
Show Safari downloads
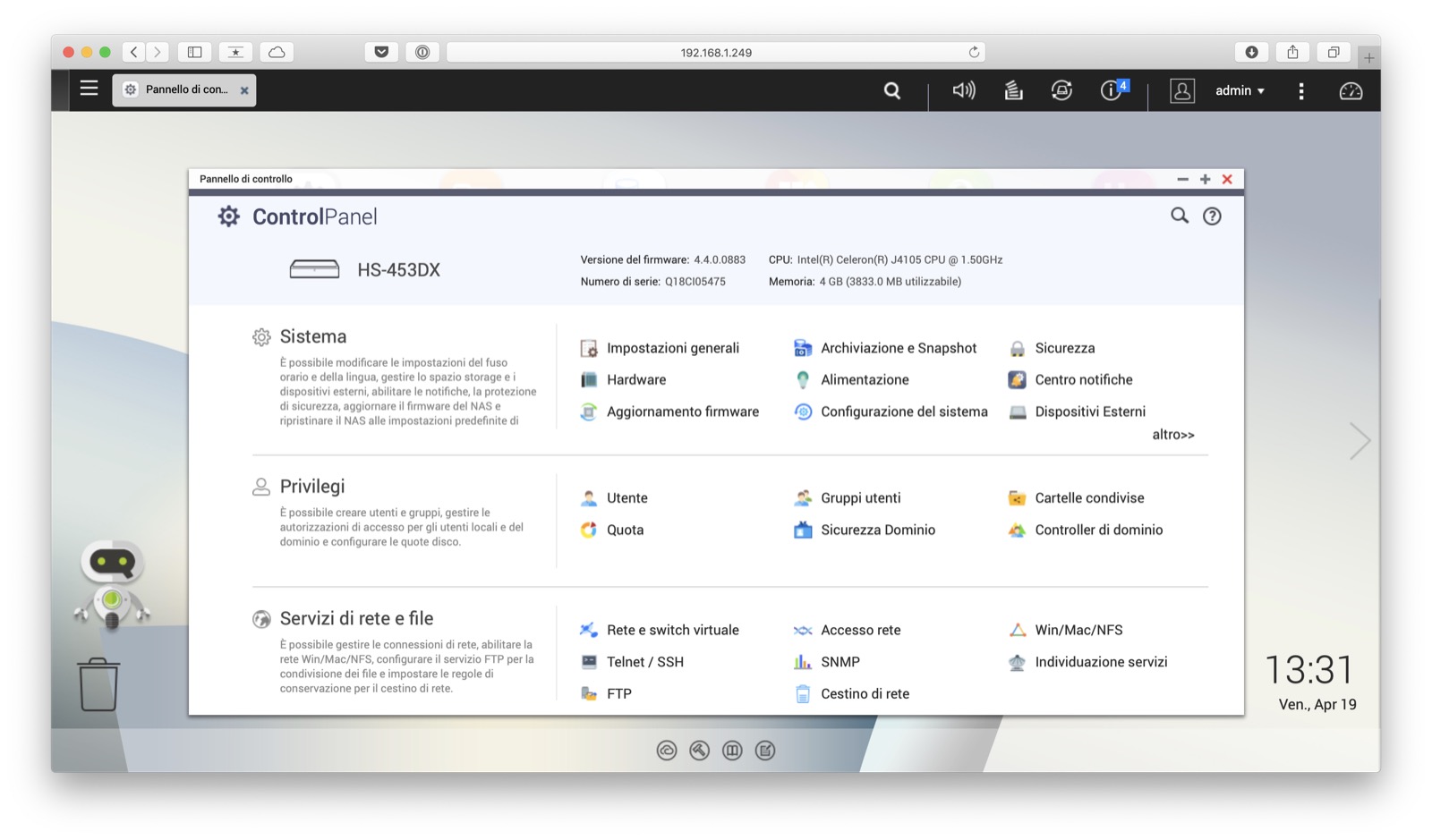pos(1251,52)
